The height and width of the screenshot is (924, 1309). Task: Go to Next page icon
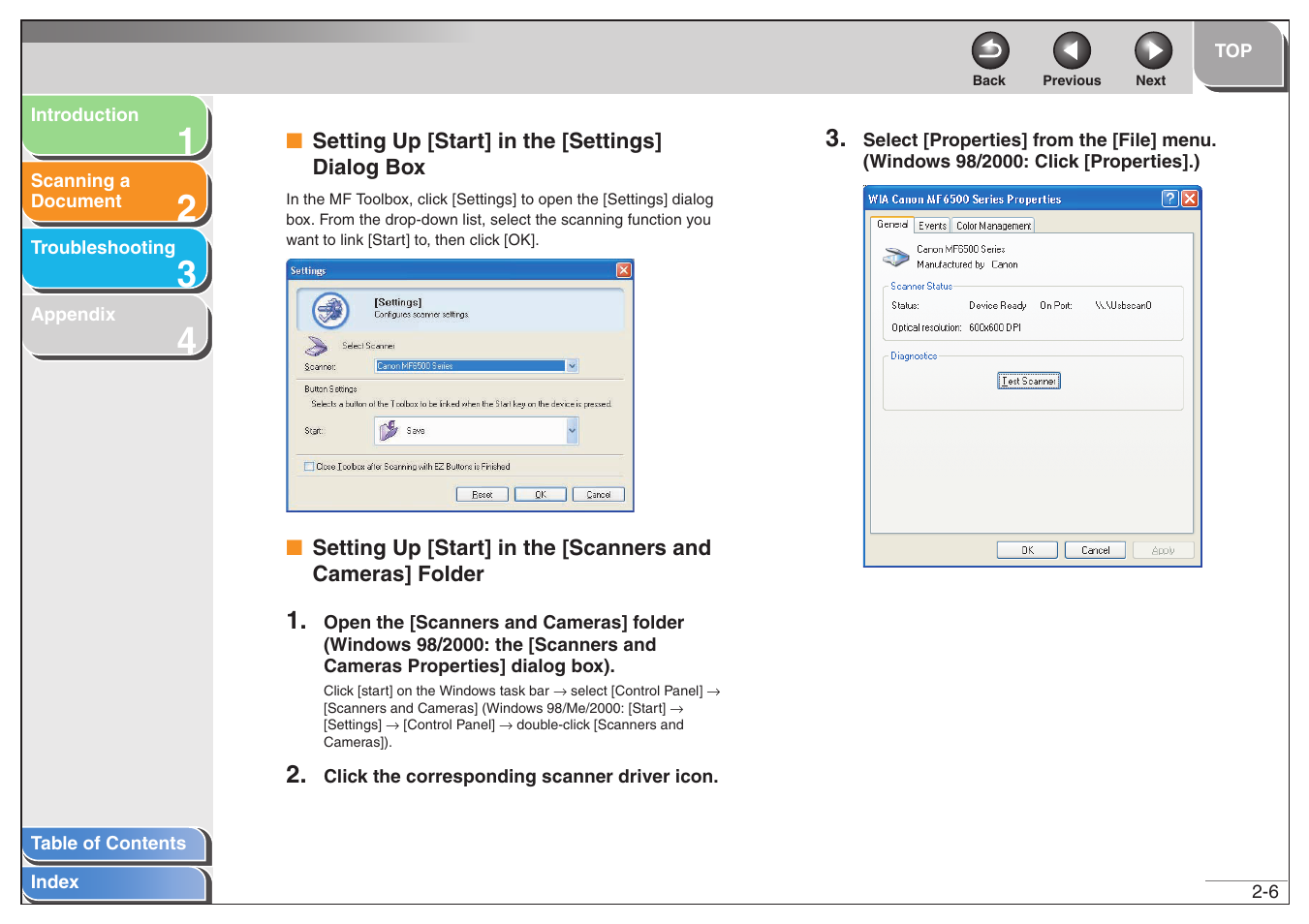1152,50
